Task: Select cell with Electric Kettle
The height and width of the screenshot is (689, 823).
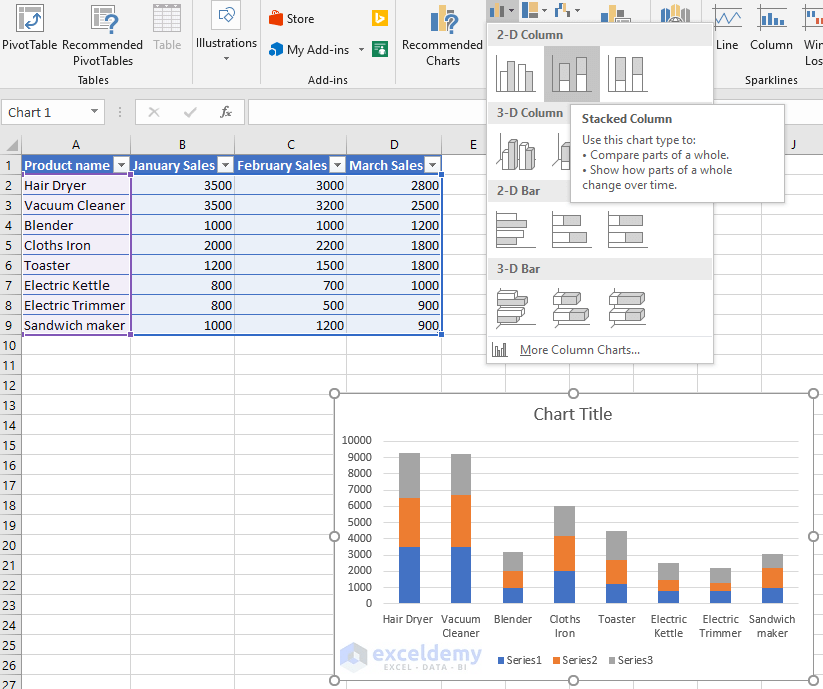Action: click(x=76, y=285)
